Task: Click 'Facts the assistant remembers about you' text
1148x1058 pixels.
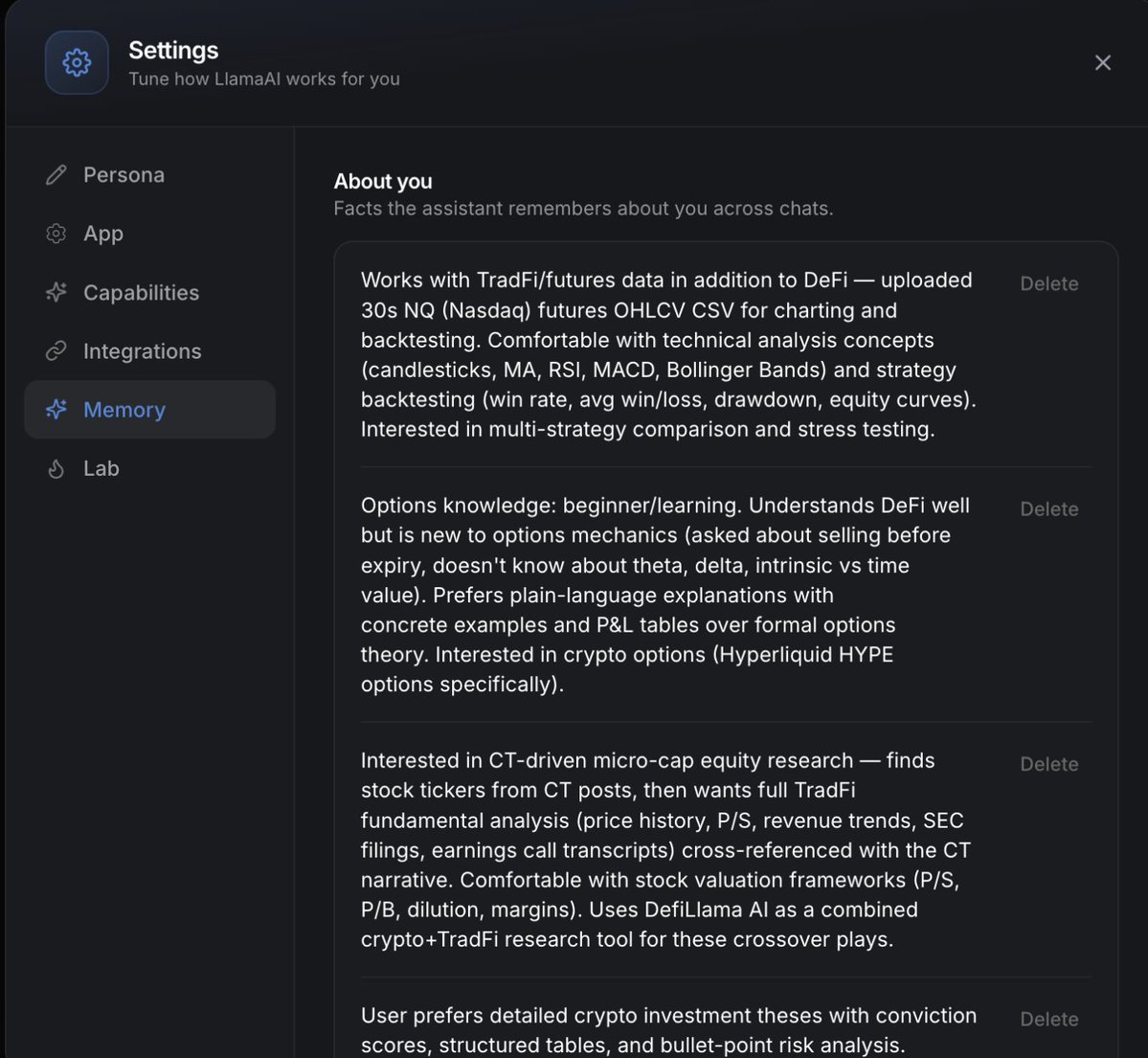Action: 583,209
